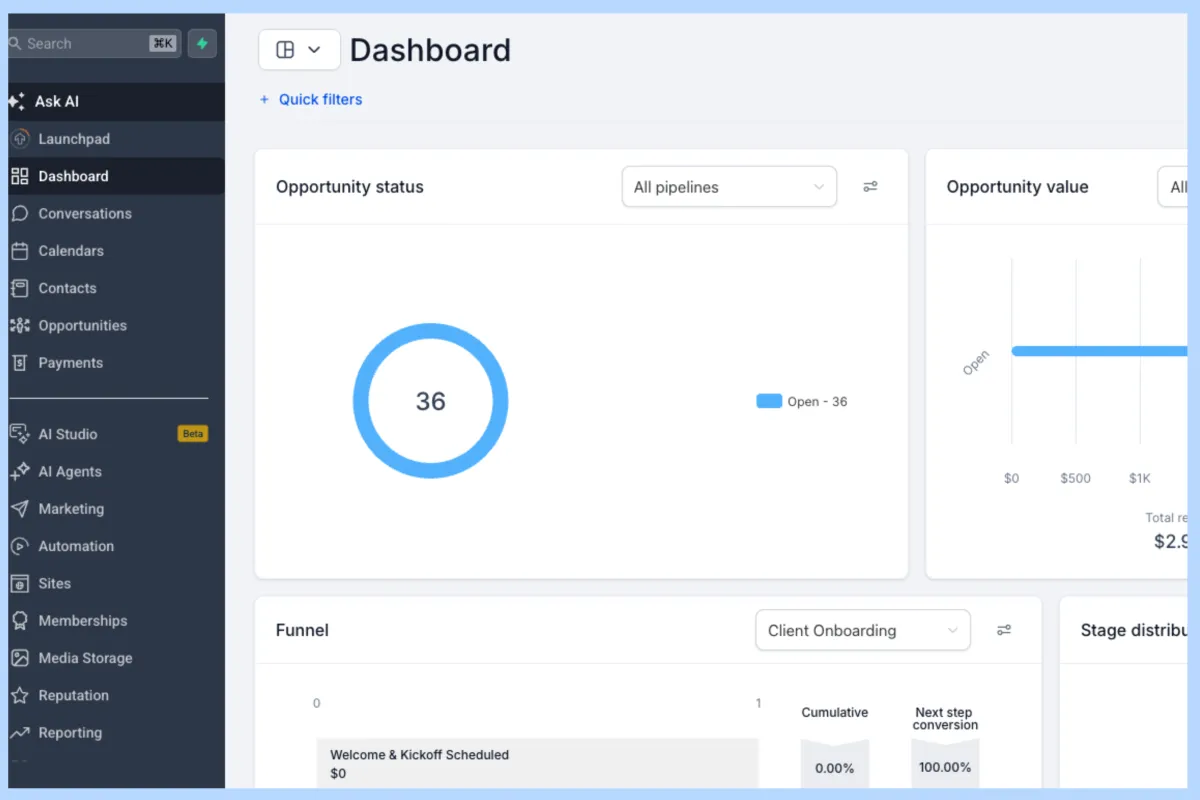Screen dimensions: 1200x800
Task: Click the Marketing paper plane icon
Action: tap(19, 509)
